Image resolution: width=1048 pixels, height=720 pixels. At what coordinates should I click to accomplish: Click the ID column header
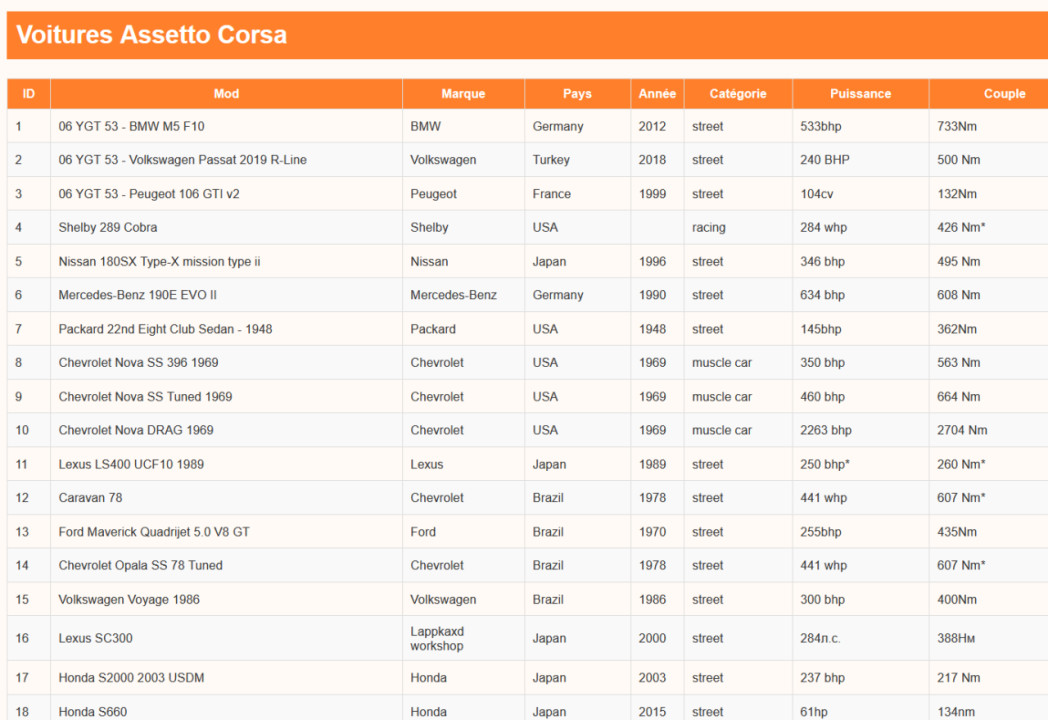(29, 94)
